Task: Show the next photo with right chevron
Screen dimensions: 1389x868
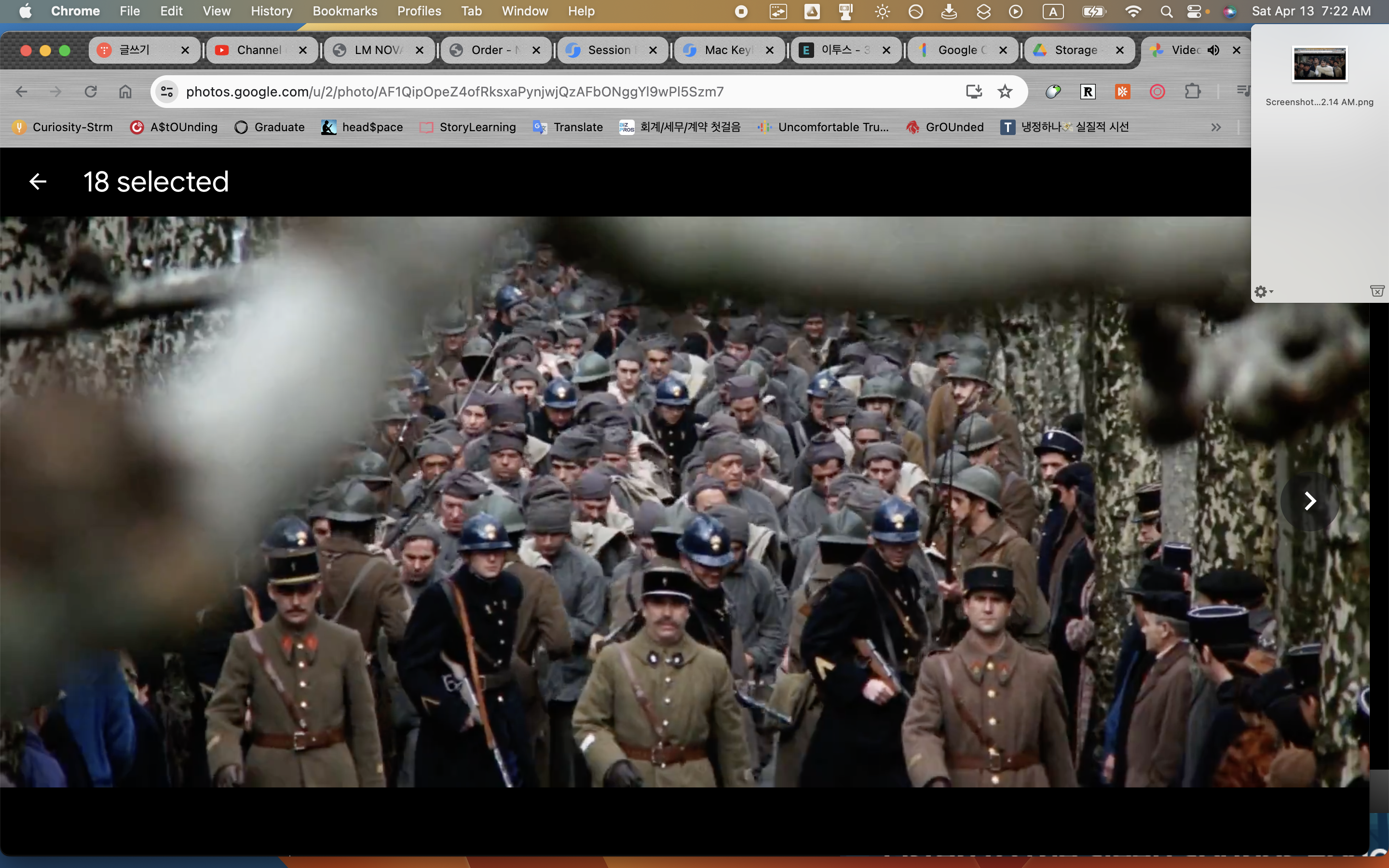Action: [x=1310, y=501]
